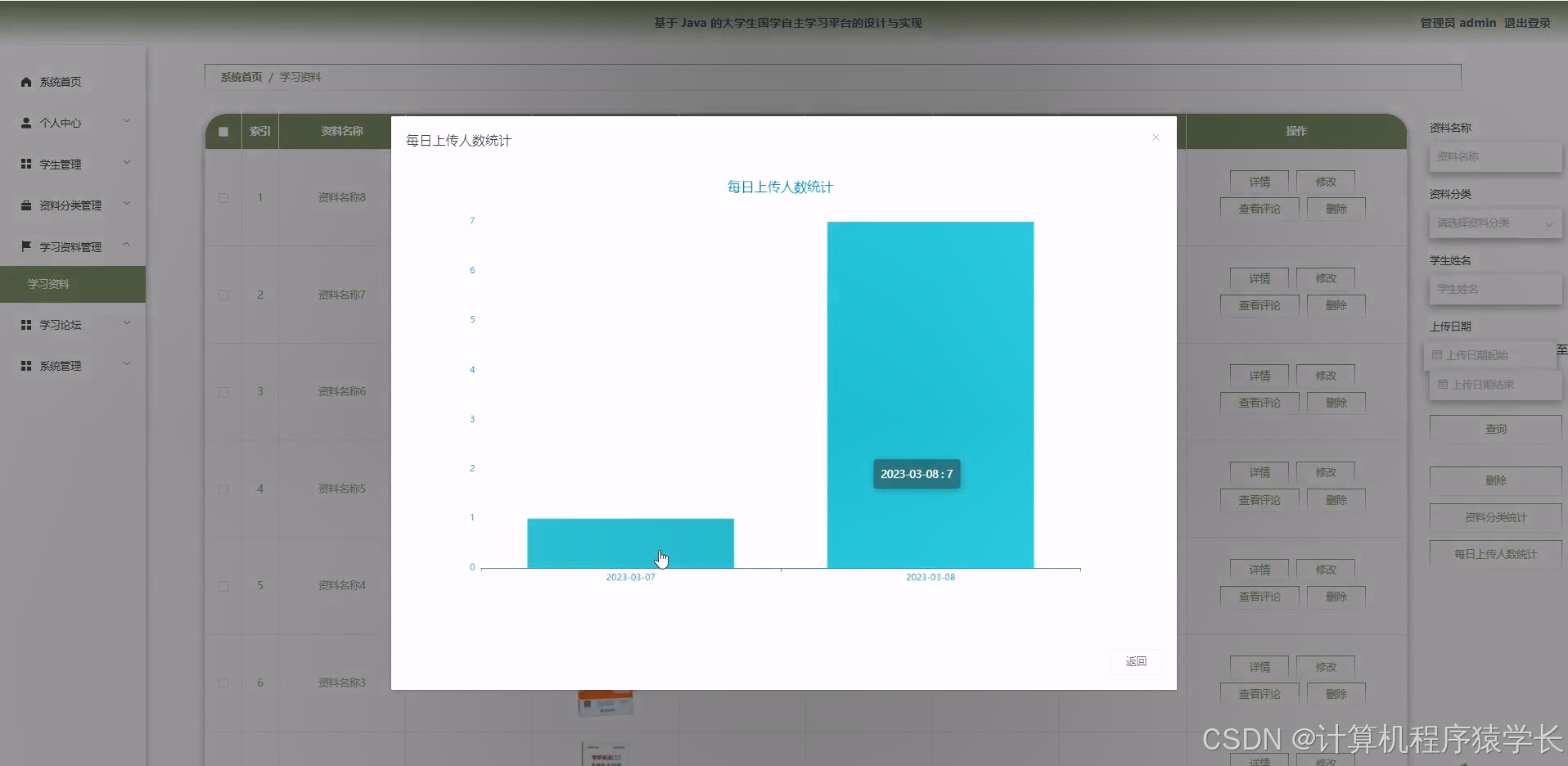Click the 资料名称 column header

(342, 131)
